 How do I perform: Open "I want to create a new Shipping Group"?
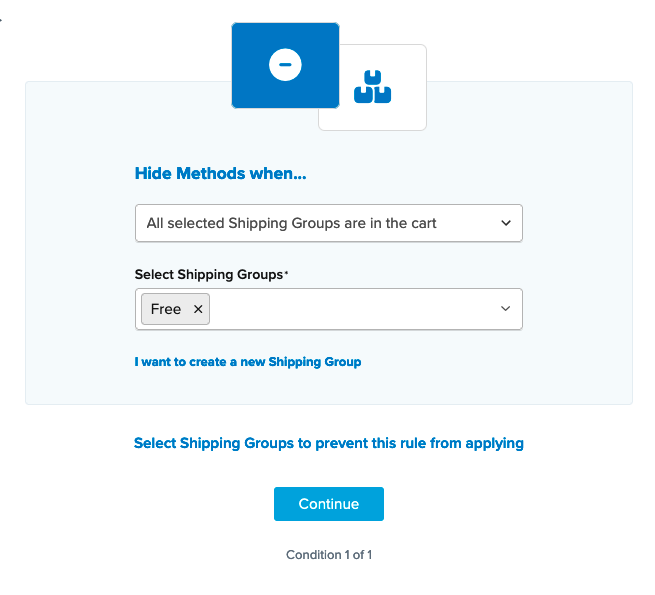pos(248,362)
